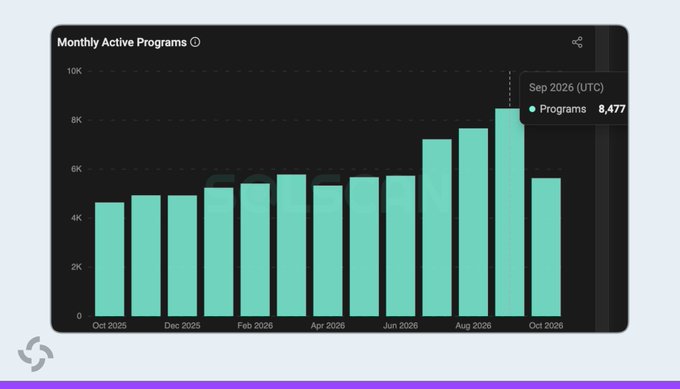The width and height of the screenshot is (680, 389).
Task: Click the 2K y-axis label
Action: (x=76, y=267)
